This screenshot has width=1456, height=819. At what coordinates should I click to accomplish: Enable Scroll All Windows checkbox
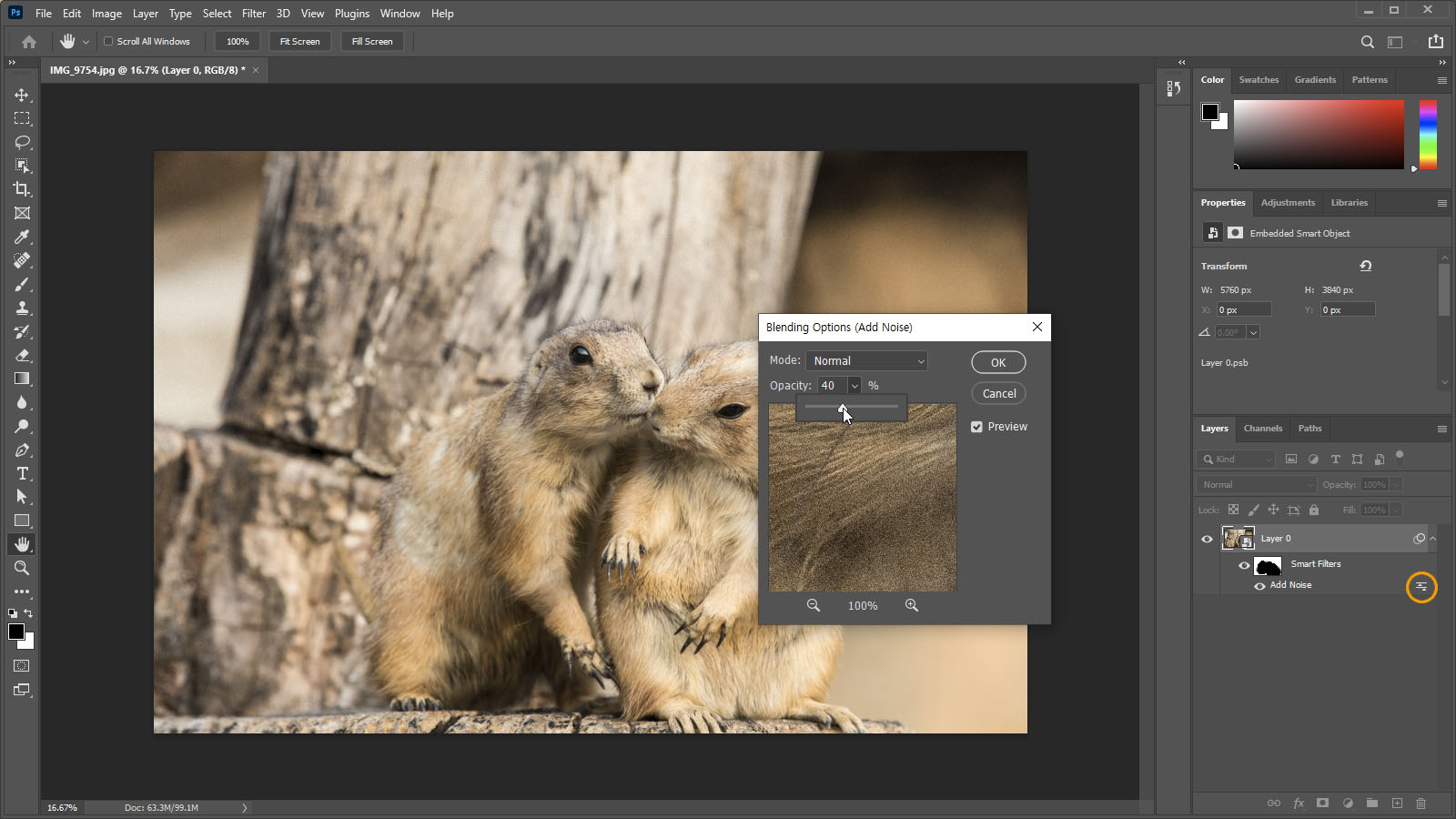(x=108, y=41)
